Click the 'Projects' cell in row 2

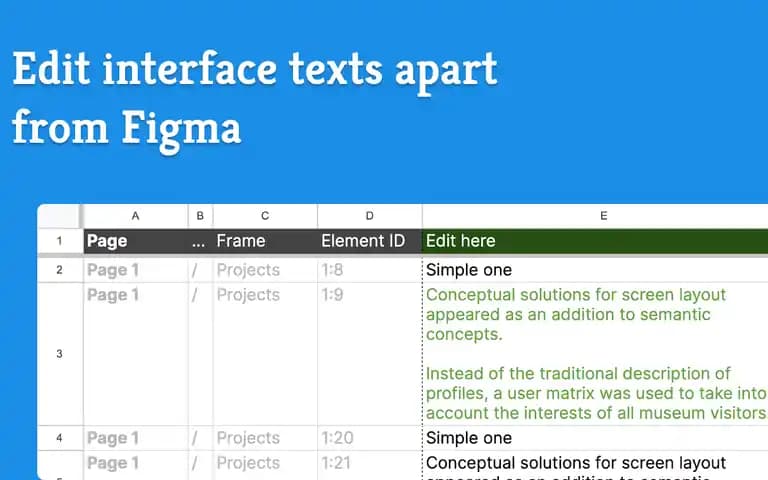point(265,270)
